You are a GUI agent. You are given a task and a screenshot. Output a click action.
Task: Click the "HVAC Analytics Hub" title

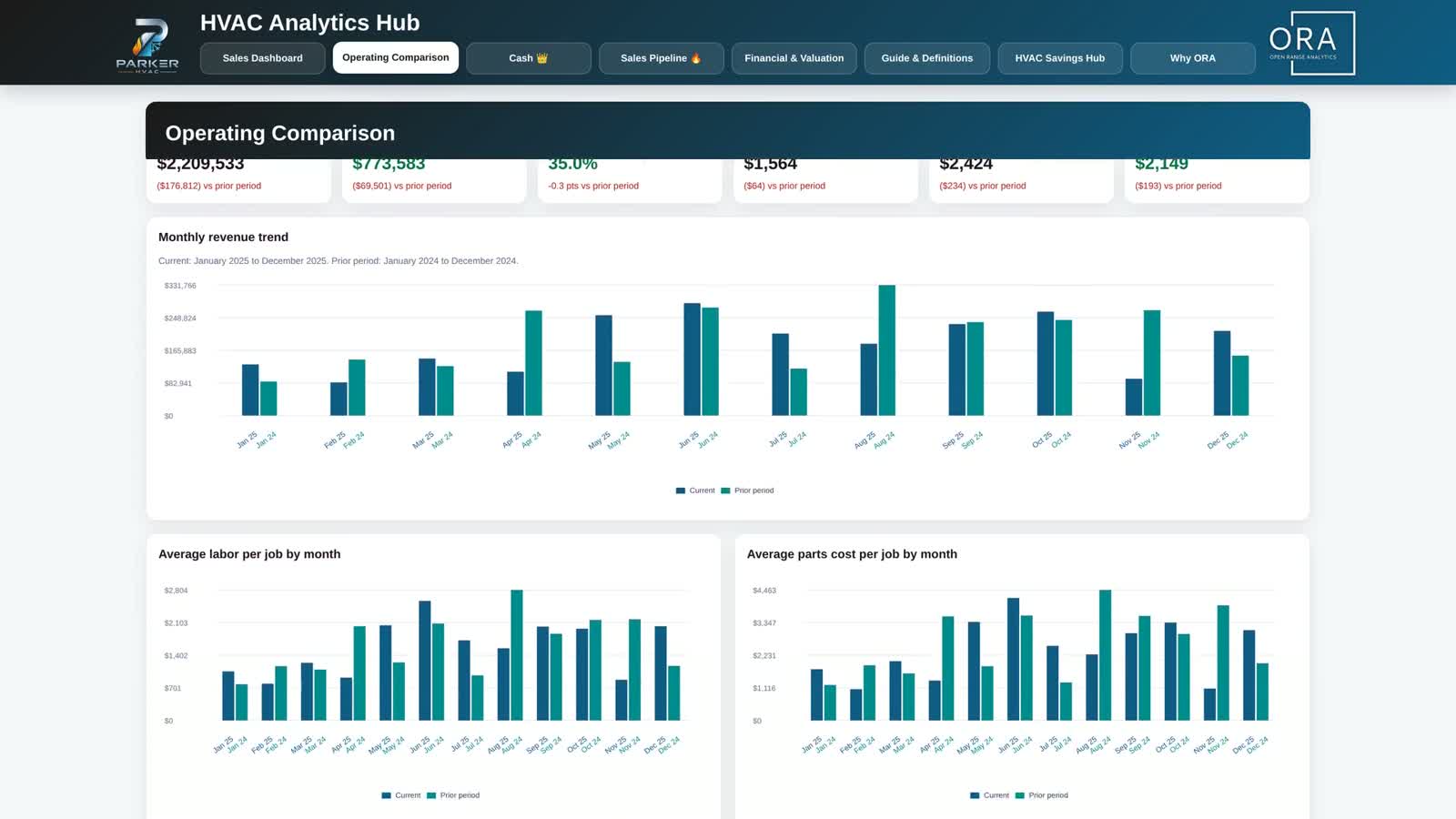(x=309, y=23)
